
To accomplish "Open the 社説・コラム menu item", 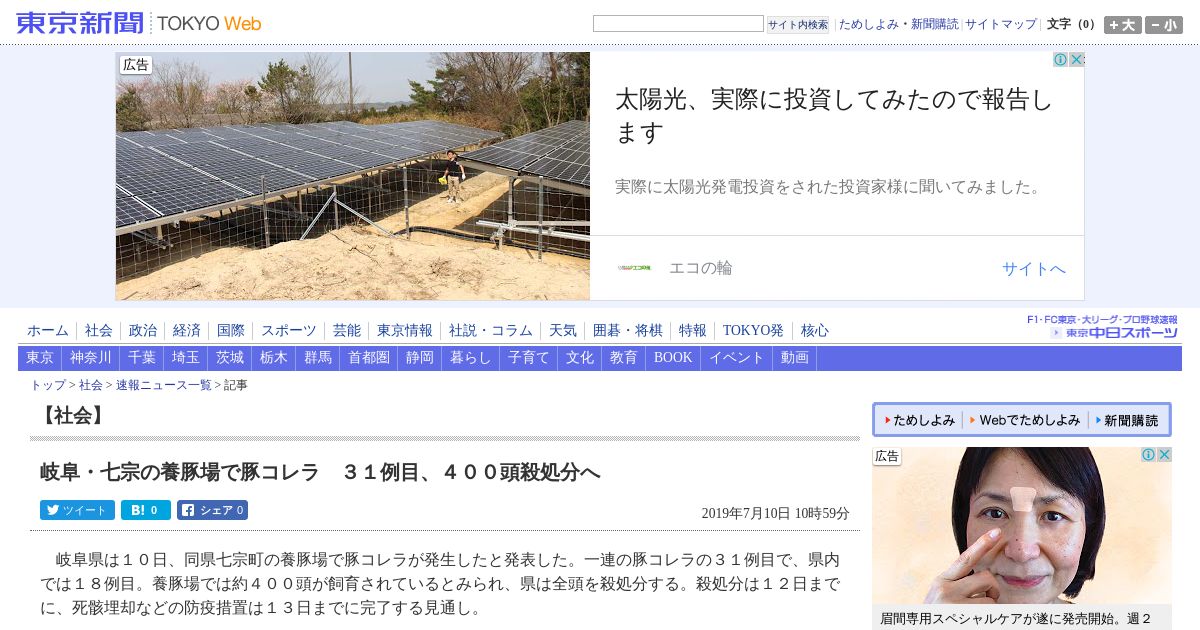I will click(x=491, y=330).
